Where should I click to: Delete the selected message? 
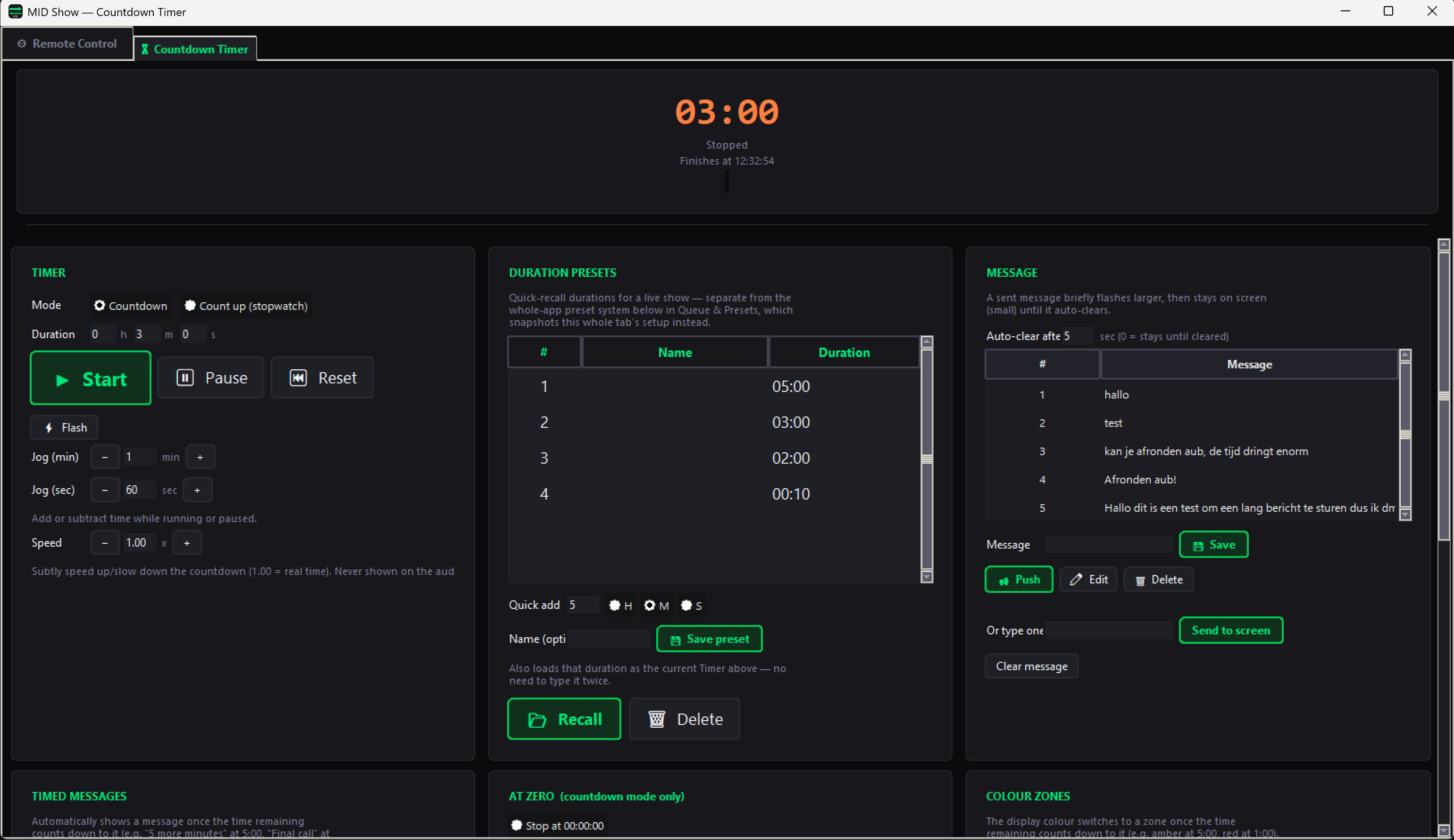click(1159, 579)
